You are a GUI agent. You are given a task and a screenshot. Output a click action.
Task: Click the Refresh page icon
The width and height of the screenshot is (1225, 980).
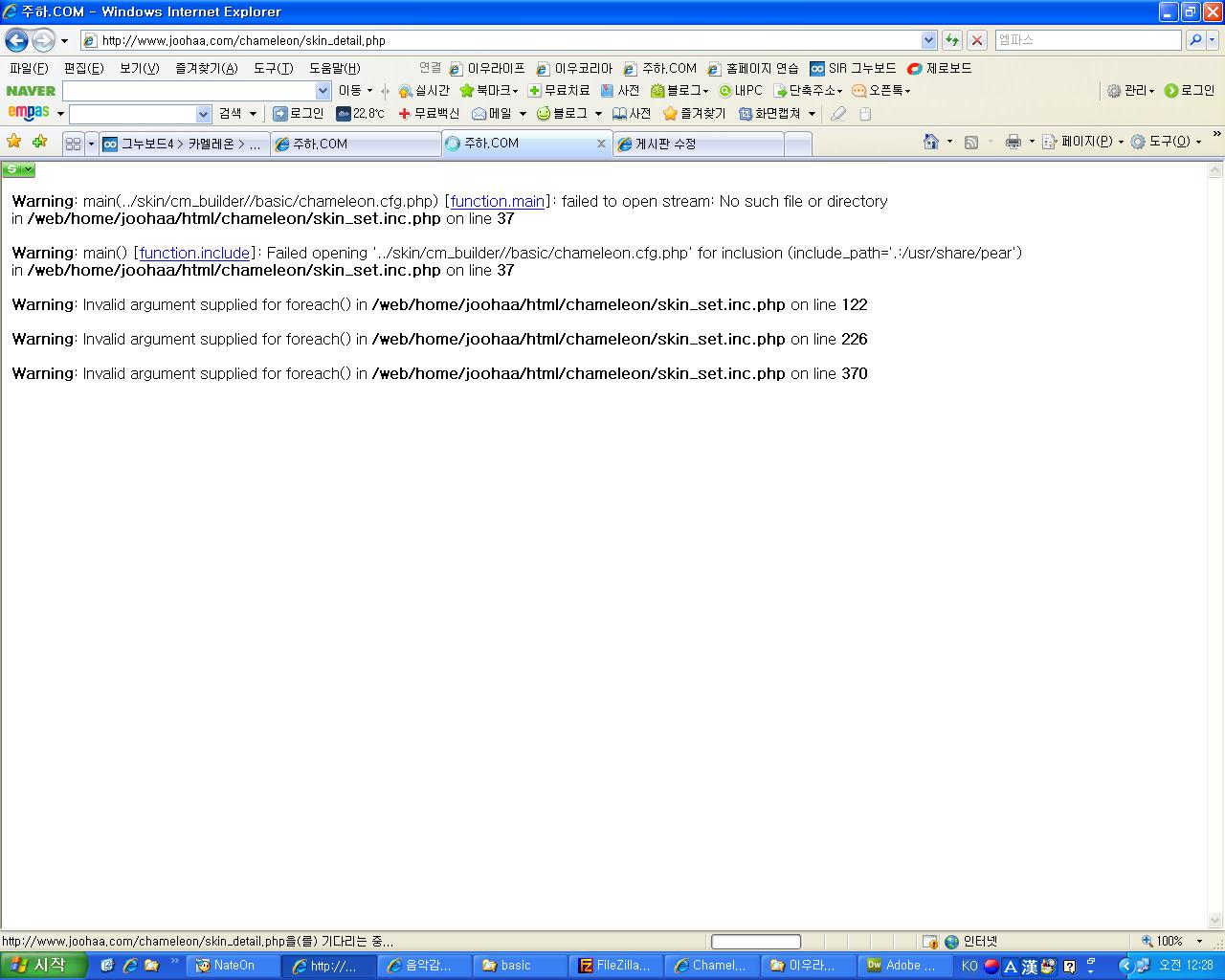coord(952,40)
